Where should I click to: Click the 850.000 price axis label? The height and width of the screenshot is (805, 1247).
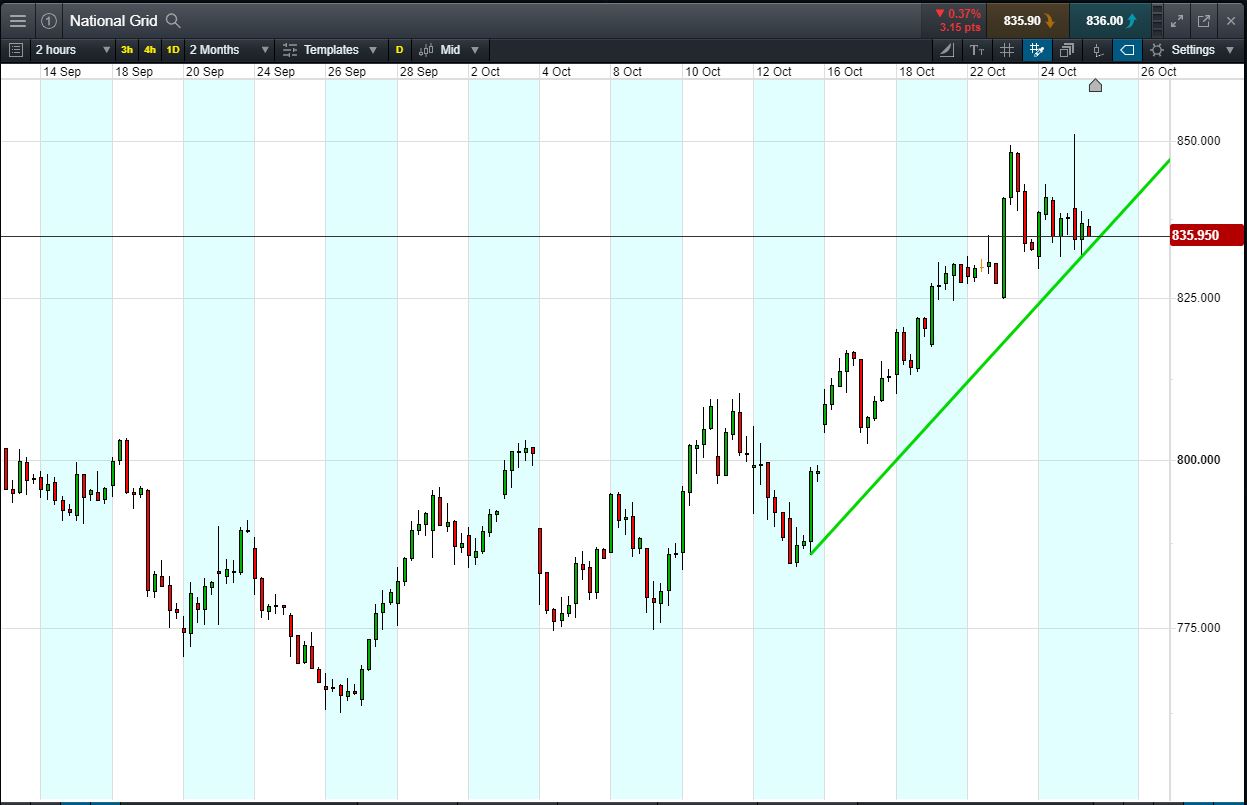click(1197, 141)
